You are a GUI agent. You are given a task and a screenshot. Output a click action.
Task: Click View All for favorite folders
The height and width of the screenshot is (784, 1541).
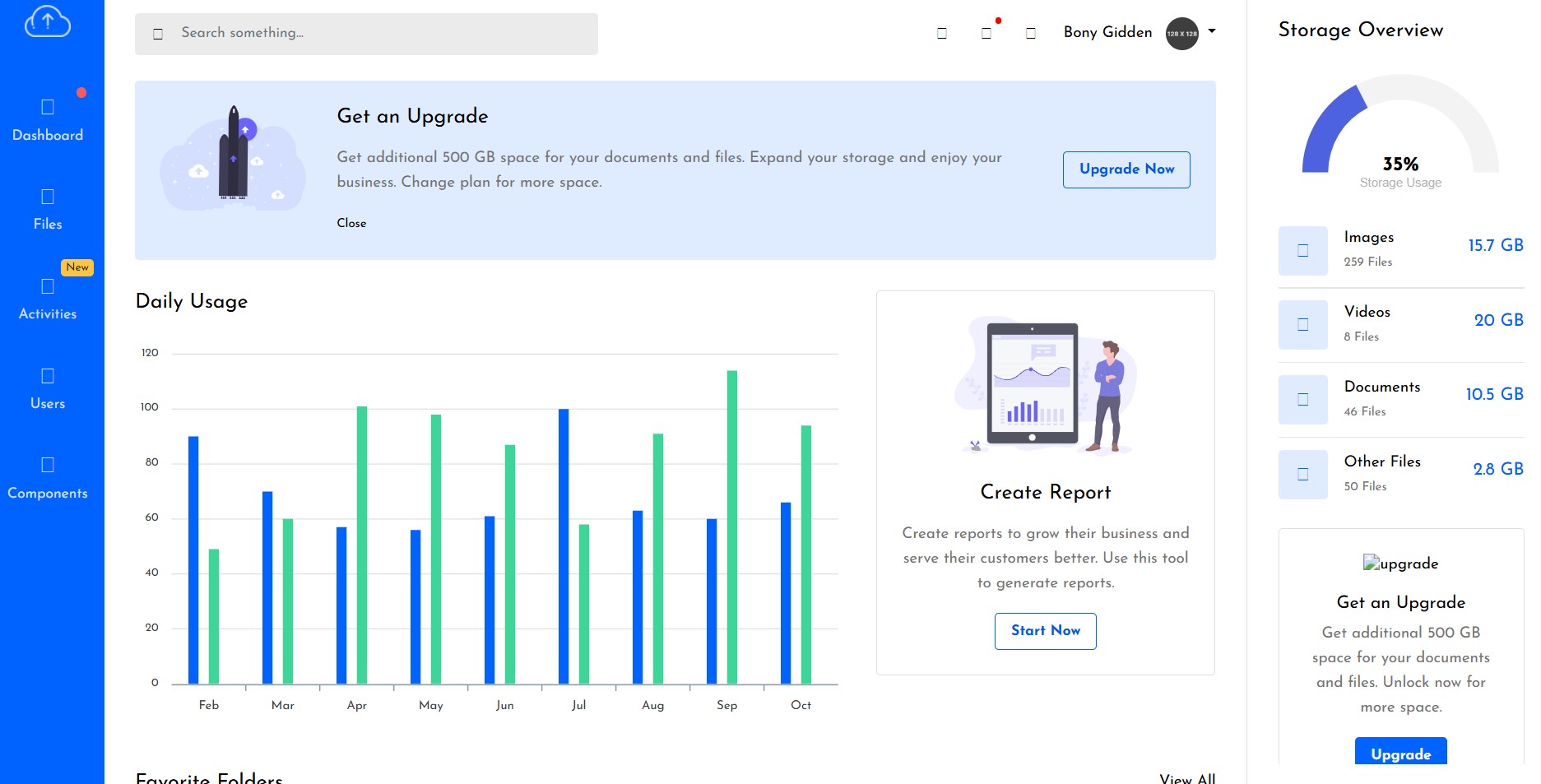[1186, 777]
